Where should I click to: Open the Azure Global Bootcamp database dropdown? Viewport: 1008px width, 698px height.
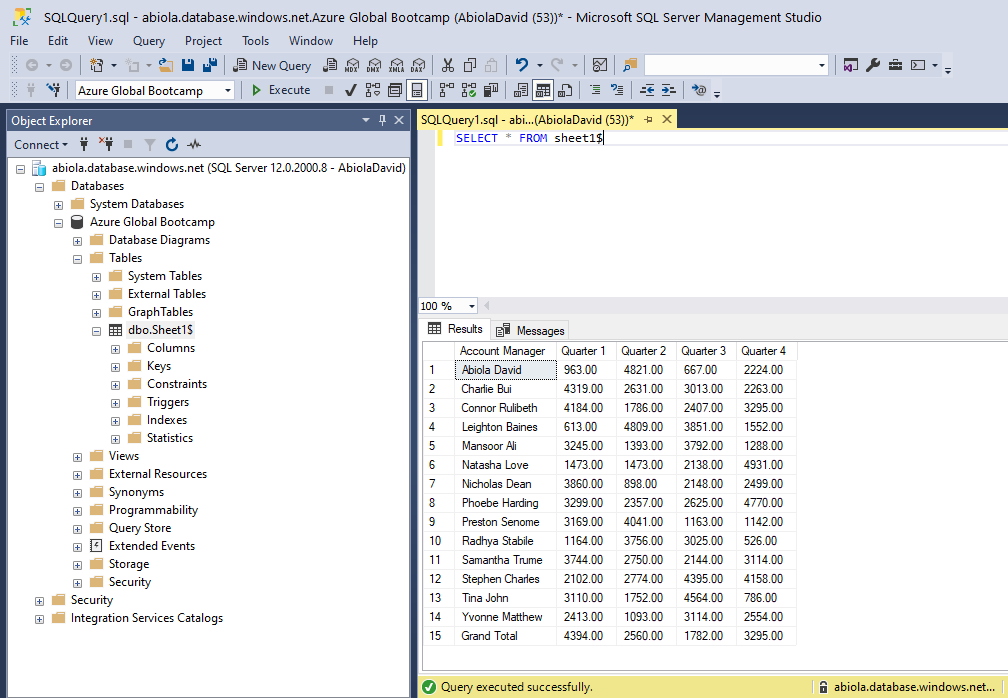(x=228, y=91)
